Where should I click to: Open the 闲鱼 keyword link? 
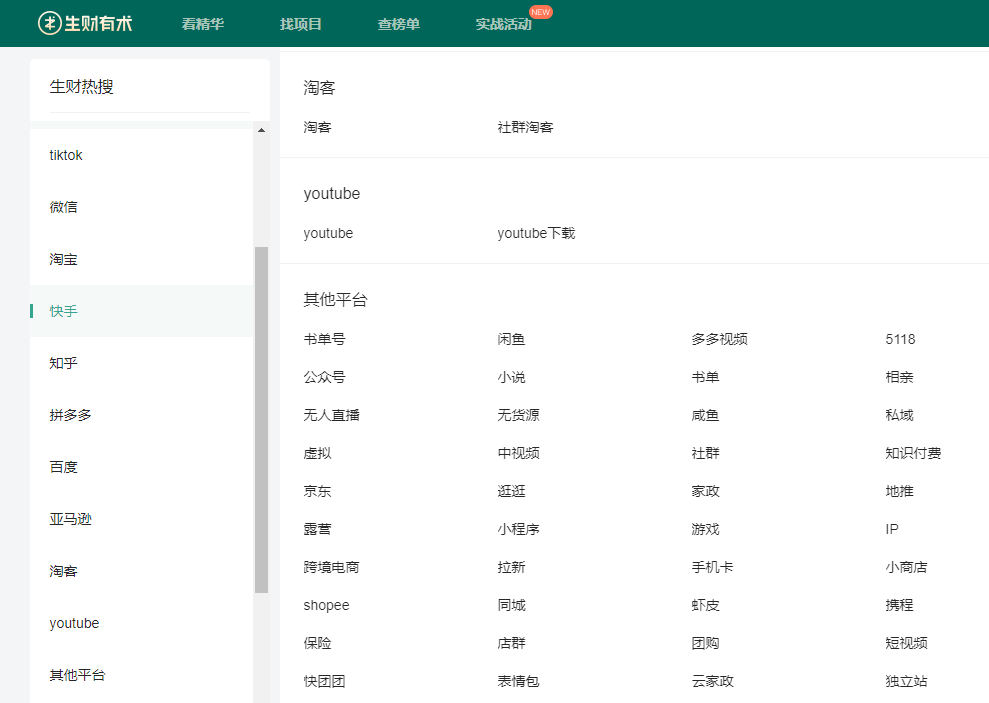tap(511, 339)
